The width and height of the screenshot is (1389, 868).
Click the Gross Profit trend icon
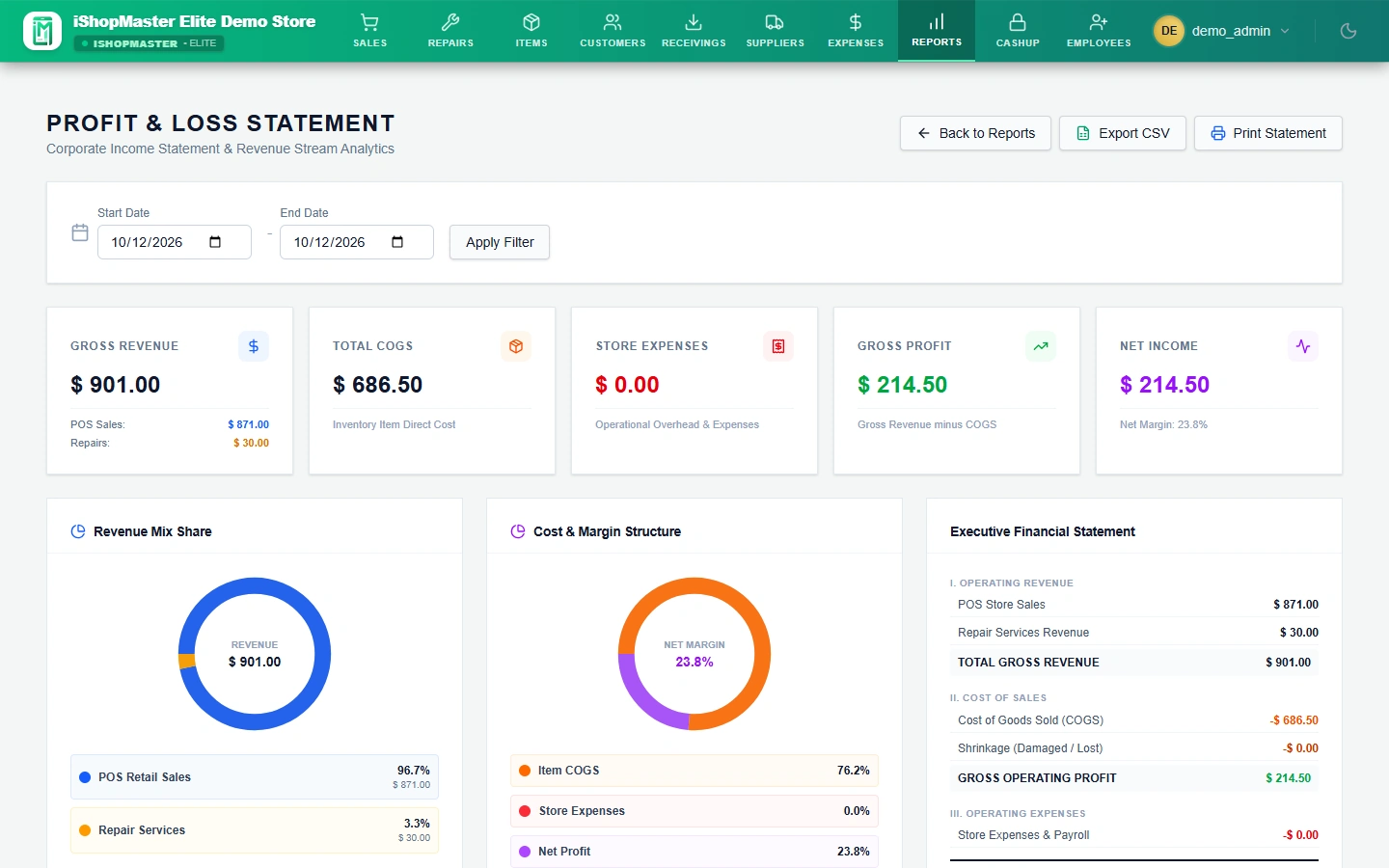[x=1041, y=346]
